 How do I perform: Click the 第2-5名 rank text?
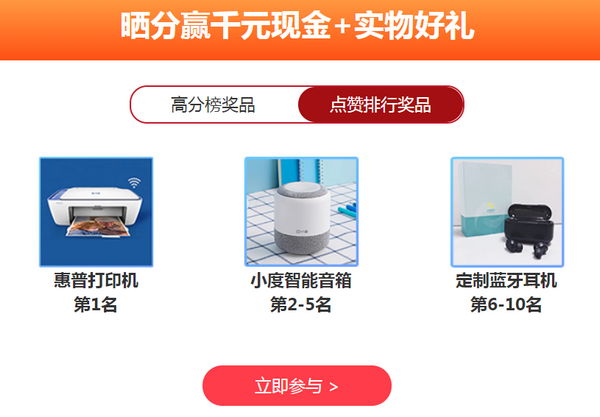tap(301, 305)
